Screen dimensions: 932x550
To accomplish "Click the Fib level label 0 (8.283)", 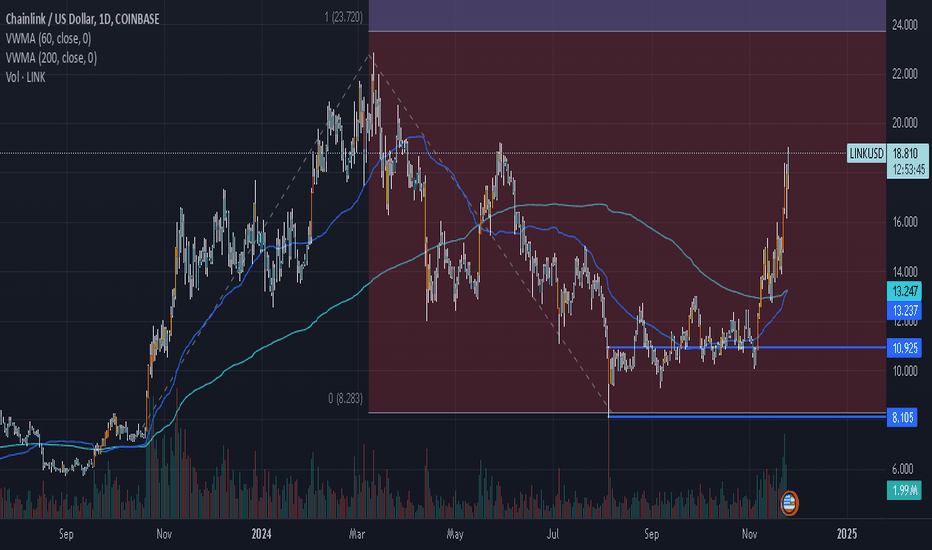I will 345,398.
